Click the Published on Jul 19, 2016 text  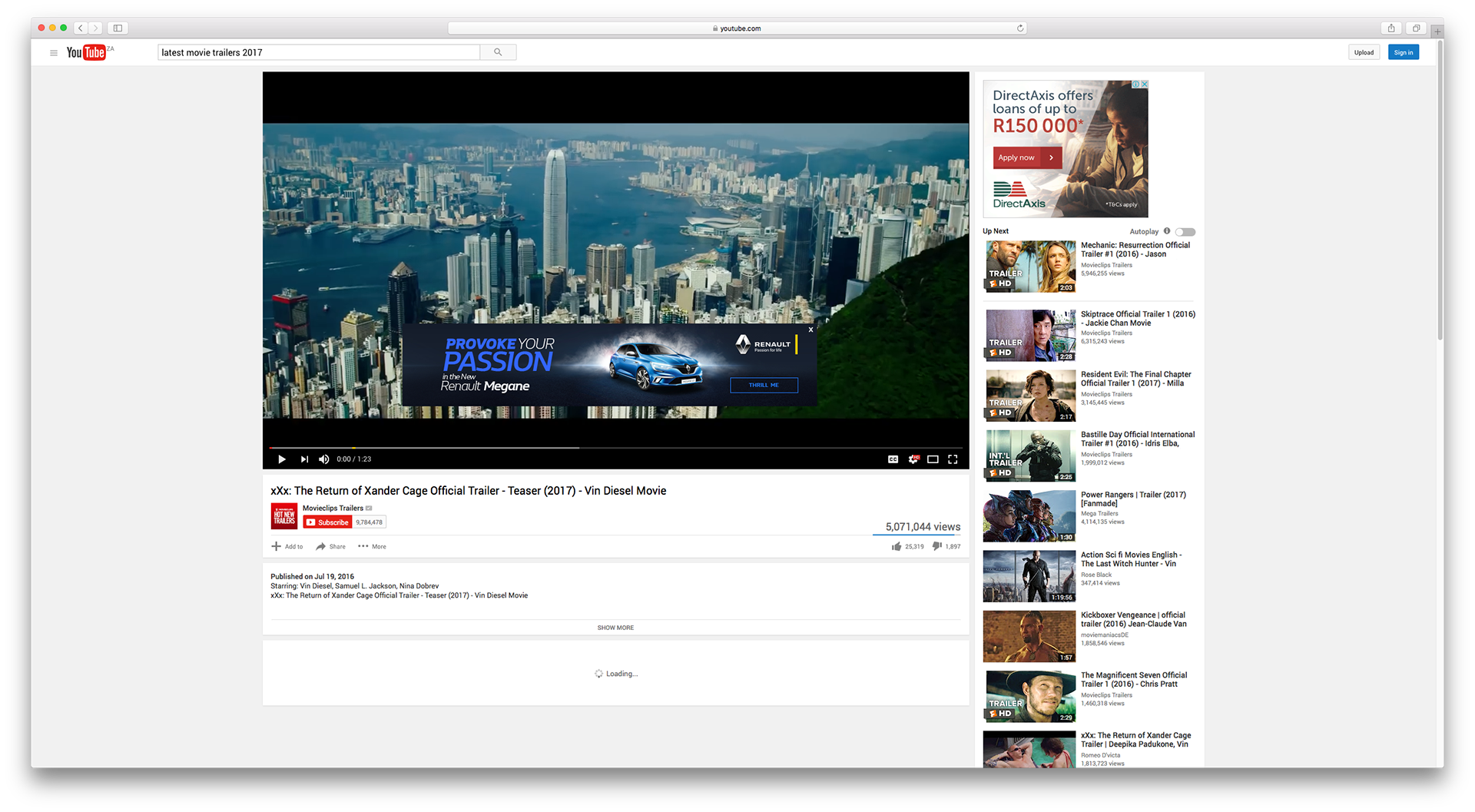312,577
